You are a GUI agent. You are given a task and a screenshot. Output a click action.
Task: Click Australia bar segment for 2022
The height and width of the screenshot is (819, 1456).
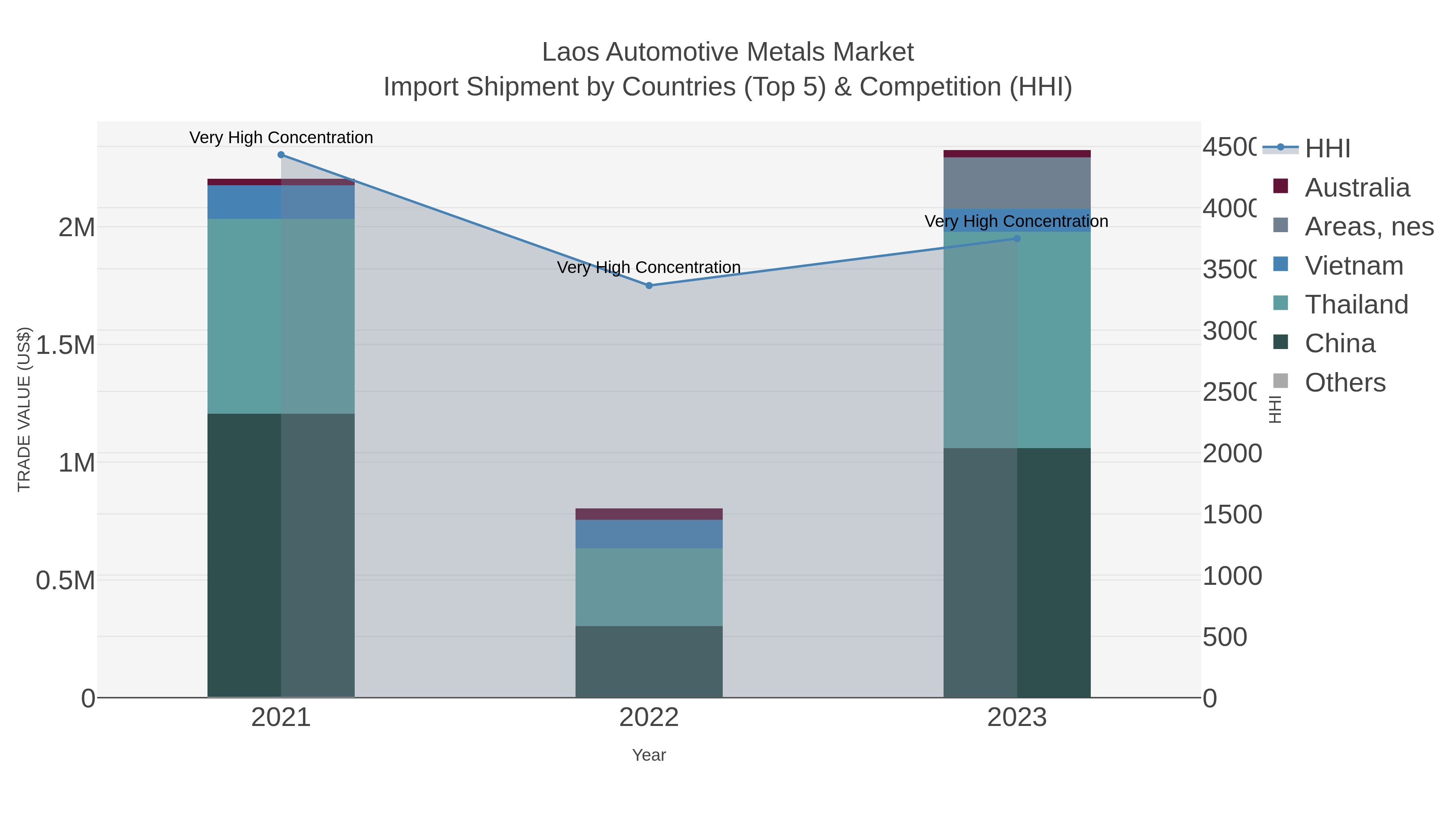click(649, 514)
